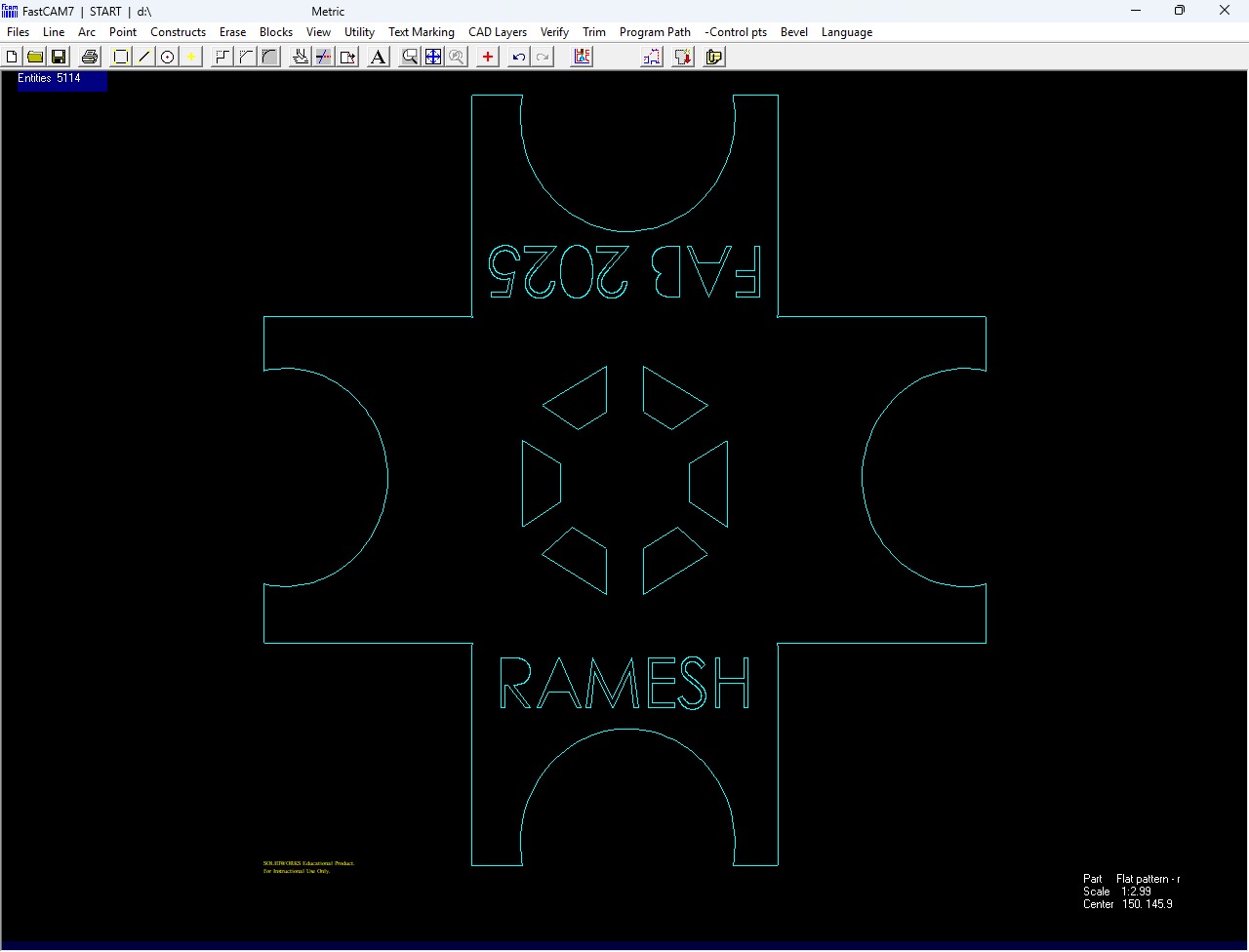This screenshot has width=1249, height=952.
Task: Open the Utility menu
Action: coord(360,32)
